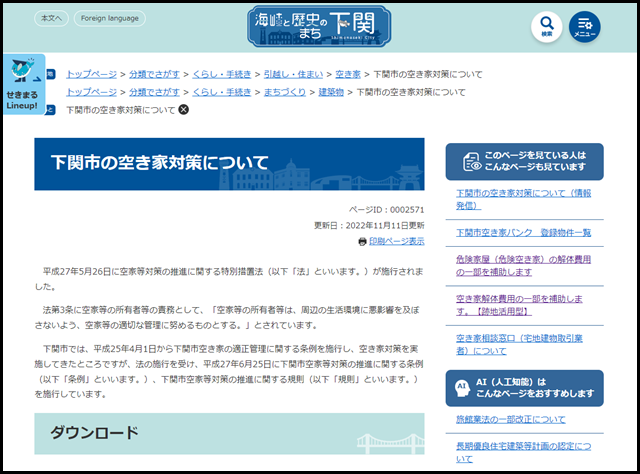The width and height of the screenshot is (640, 474).
Task: Open くらし・手続き in first breadcrumb row
Action: (x=222, y=74)
